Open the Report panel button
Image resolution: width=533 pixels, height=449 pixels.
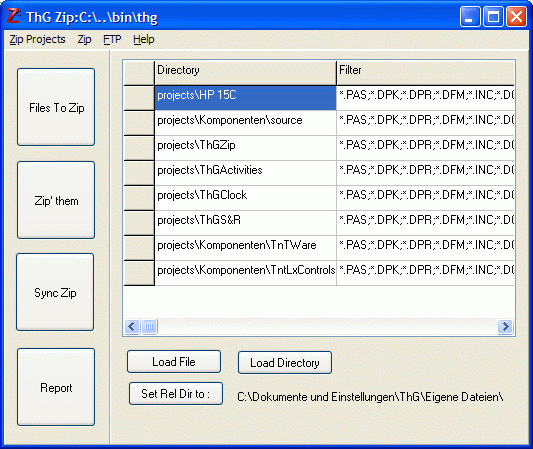(56, 387)
